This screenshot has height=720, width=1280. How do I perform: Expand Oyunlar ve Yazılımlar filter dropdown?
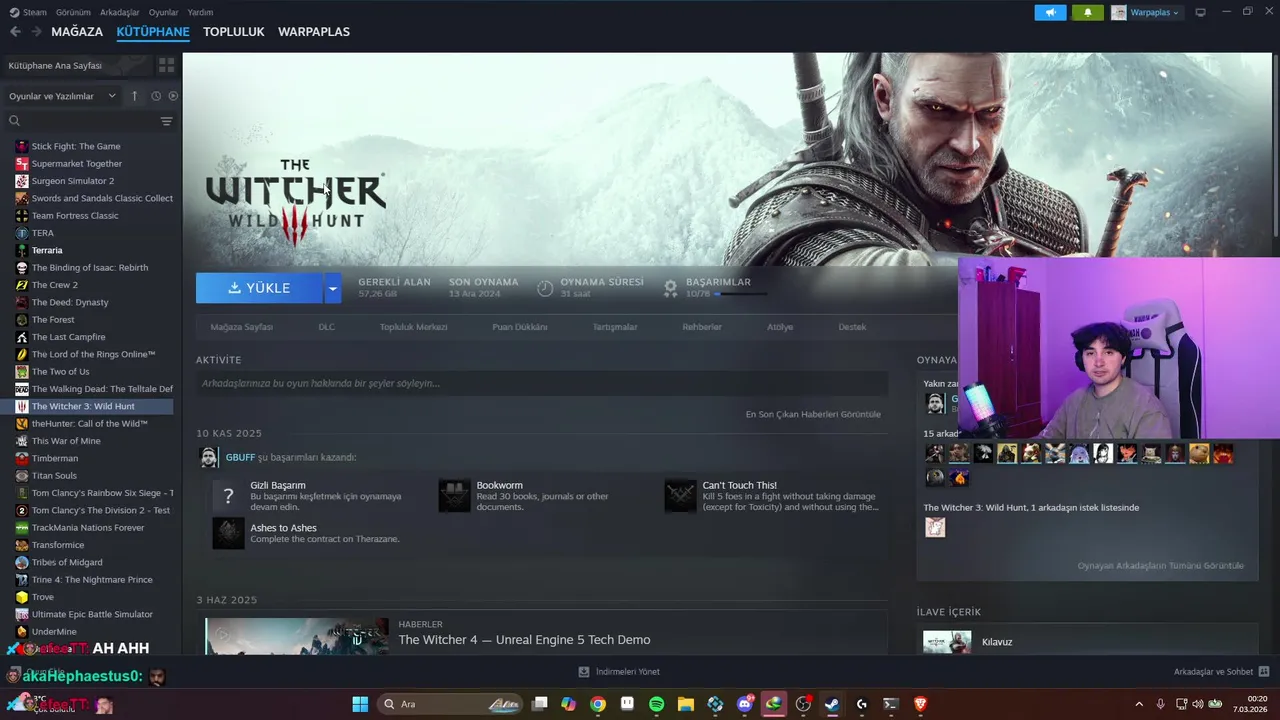(x=62, y=96)
